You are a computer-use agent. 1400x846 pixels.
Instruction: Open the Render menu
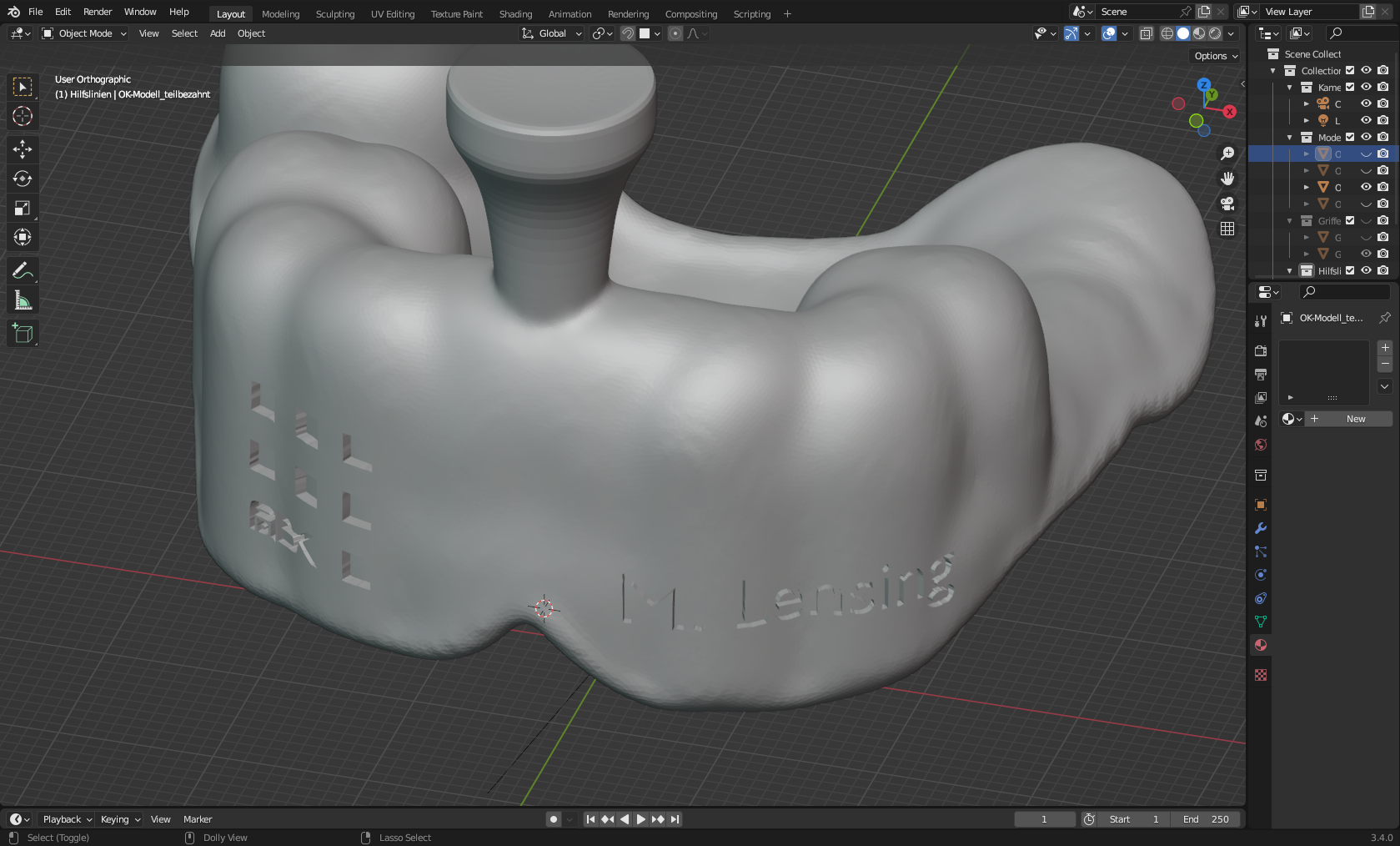tap(98, 12)
